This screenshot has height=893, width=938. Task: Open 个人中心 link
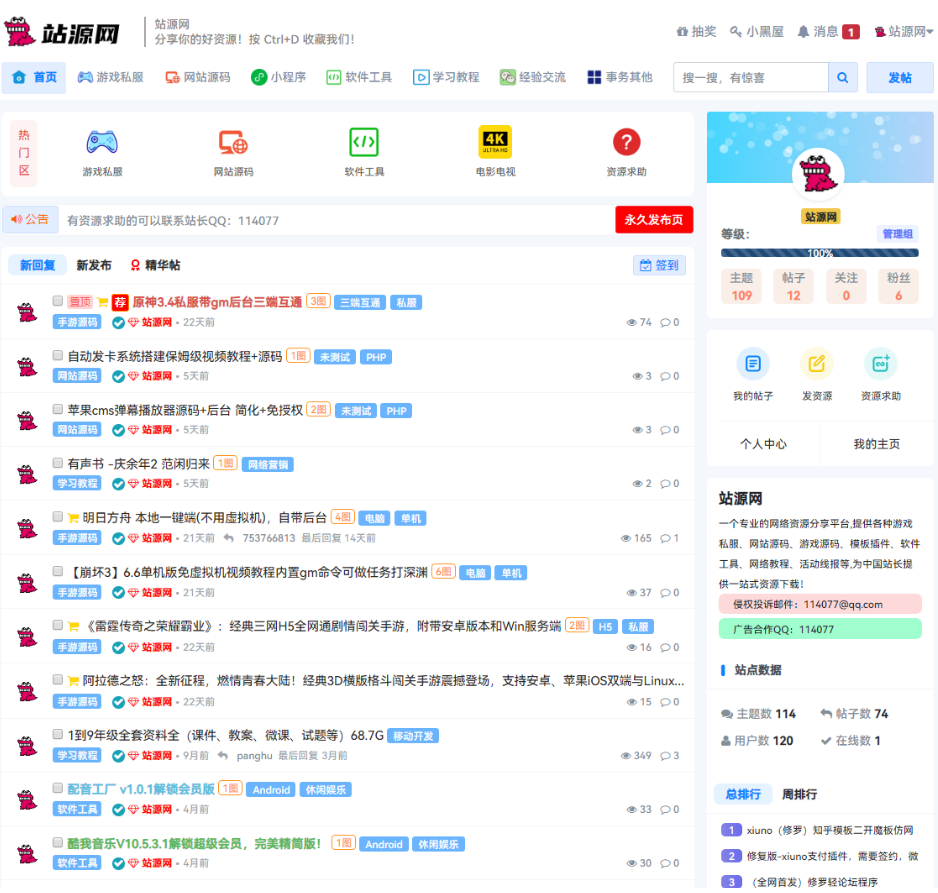(x=763, y=444)
